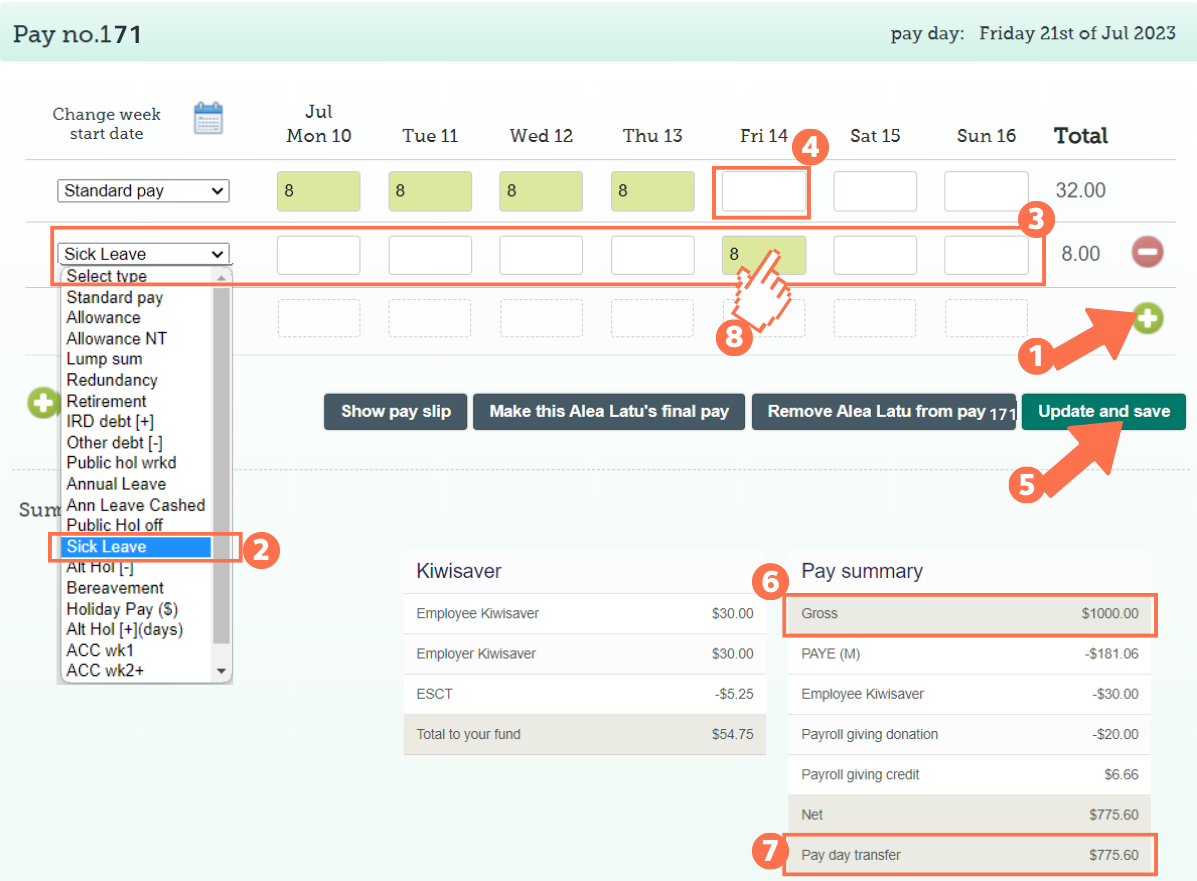Viewport: 1197px width, 881px height.
Task: Click the left-side green plus icon
Action: (42, 403)
